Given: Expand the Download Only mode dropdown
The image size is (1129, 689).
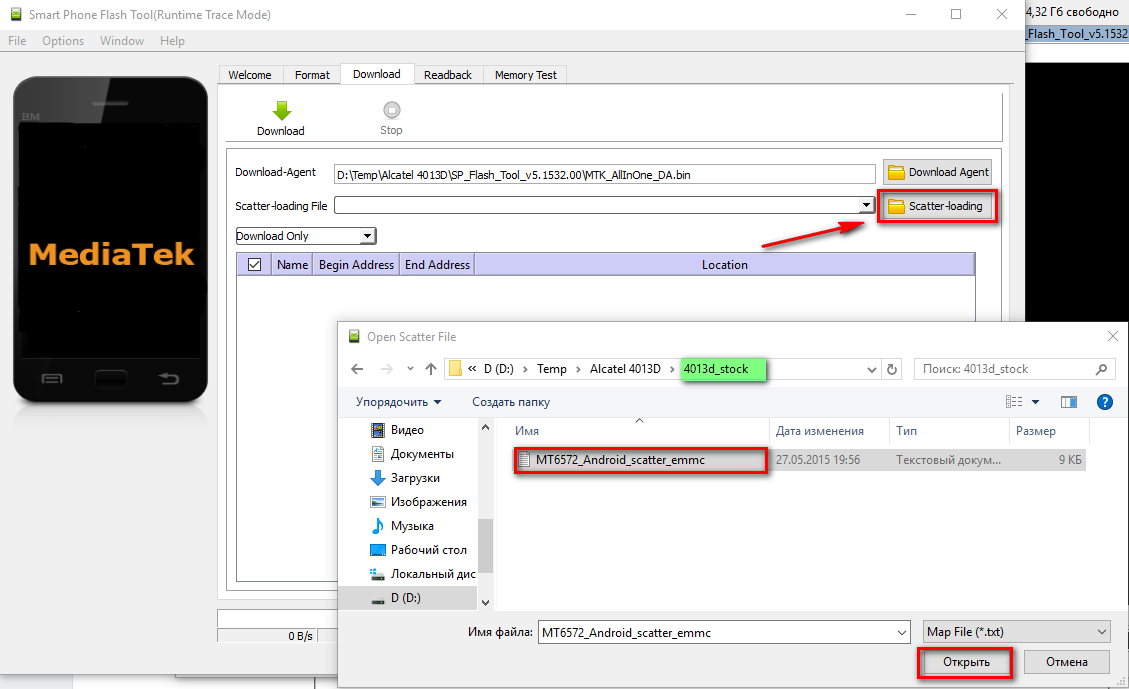Looking at the screenshot, I should 367,236.
